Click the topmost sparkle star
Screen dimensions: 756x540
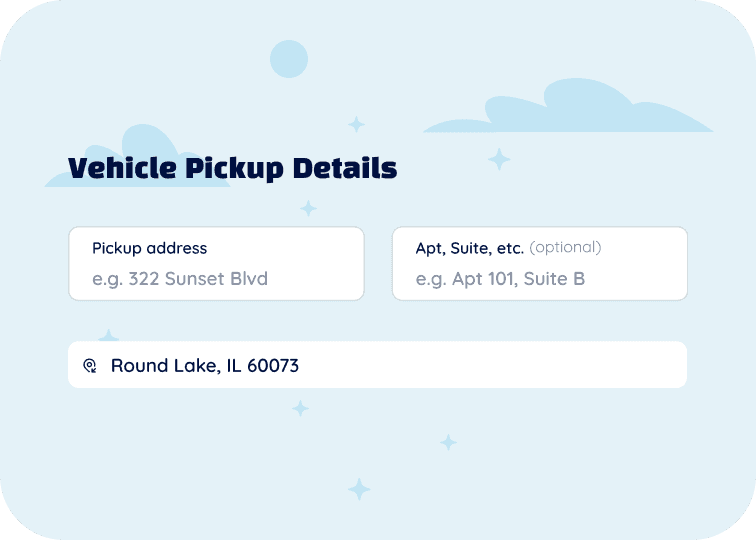[356, 124]
